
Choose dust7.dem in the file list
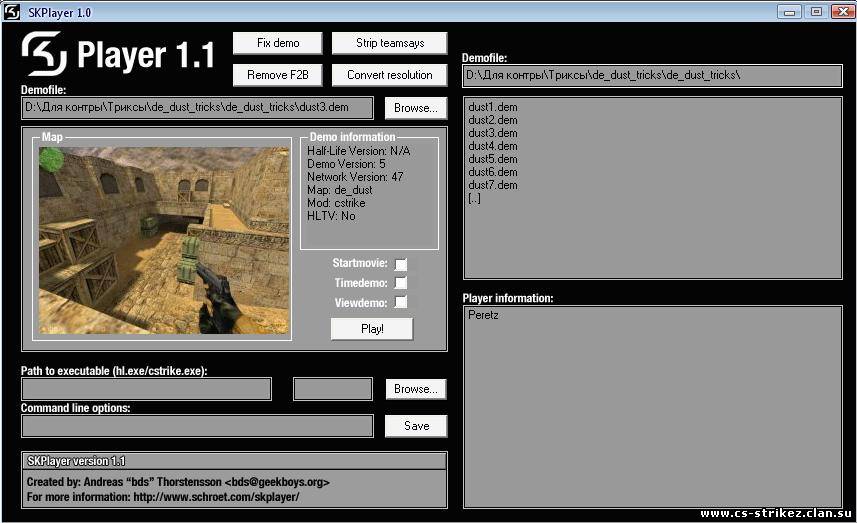pyautogui.click(x=493, y=185)
